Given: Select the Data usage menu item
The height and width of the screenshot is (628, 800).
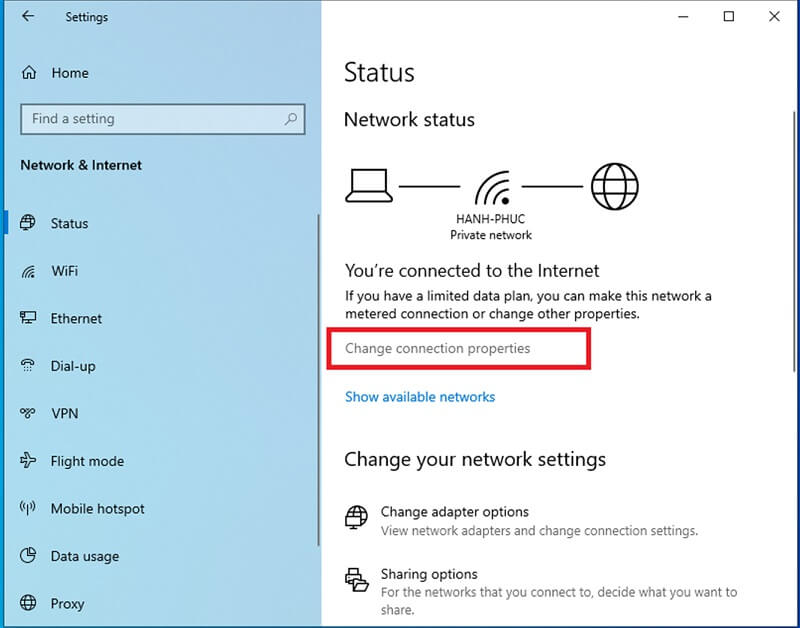Looking at the screenshot, I should pyautogui.click(x=85, y=556).
